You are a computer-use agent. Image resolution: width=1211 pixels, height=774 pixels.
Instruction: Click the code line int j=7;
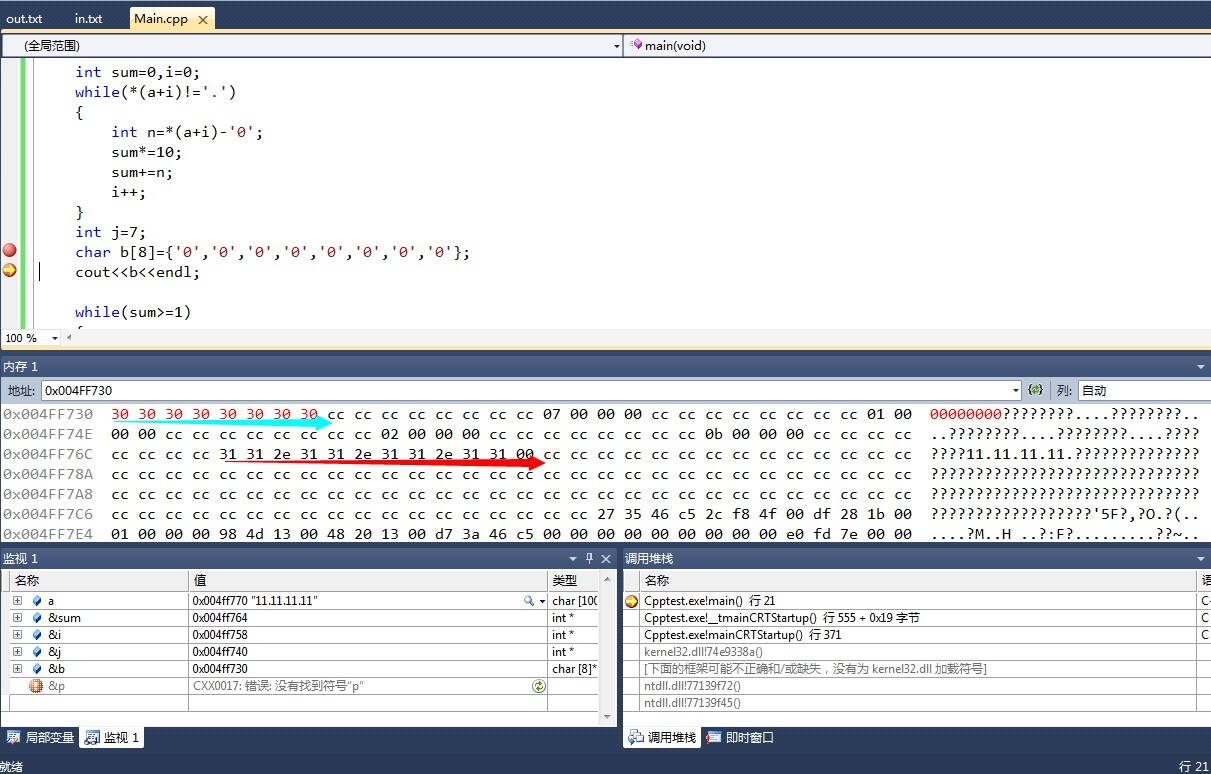point(110,232)
